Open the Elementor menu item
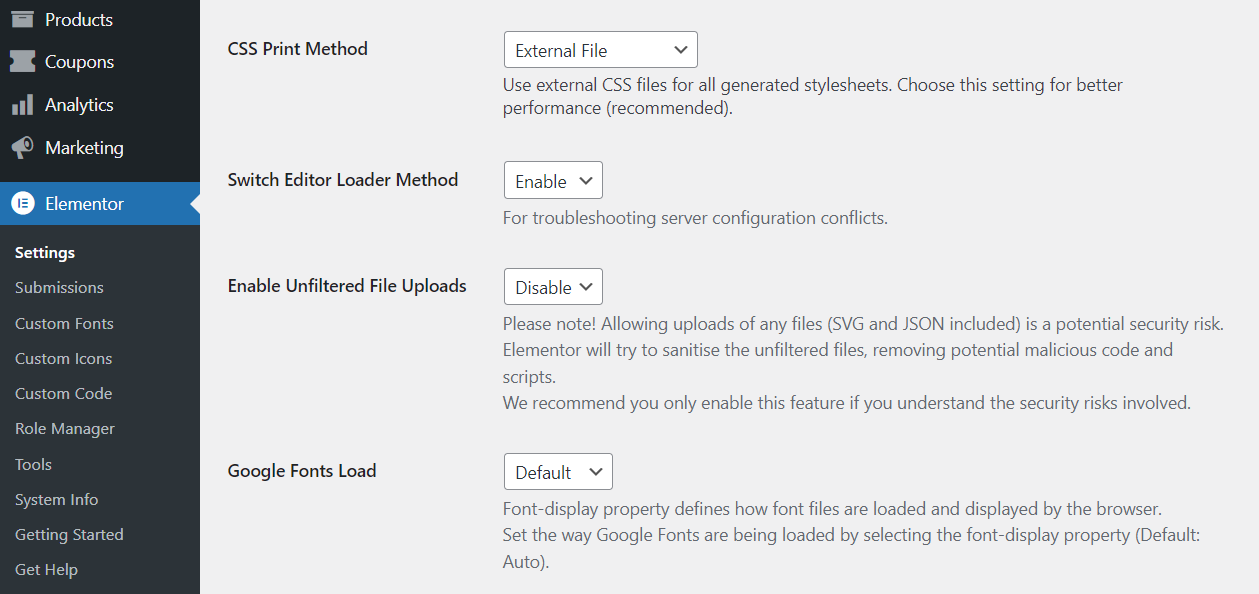This screenshot has height=594, width=1259. click(x=84, y=203)
